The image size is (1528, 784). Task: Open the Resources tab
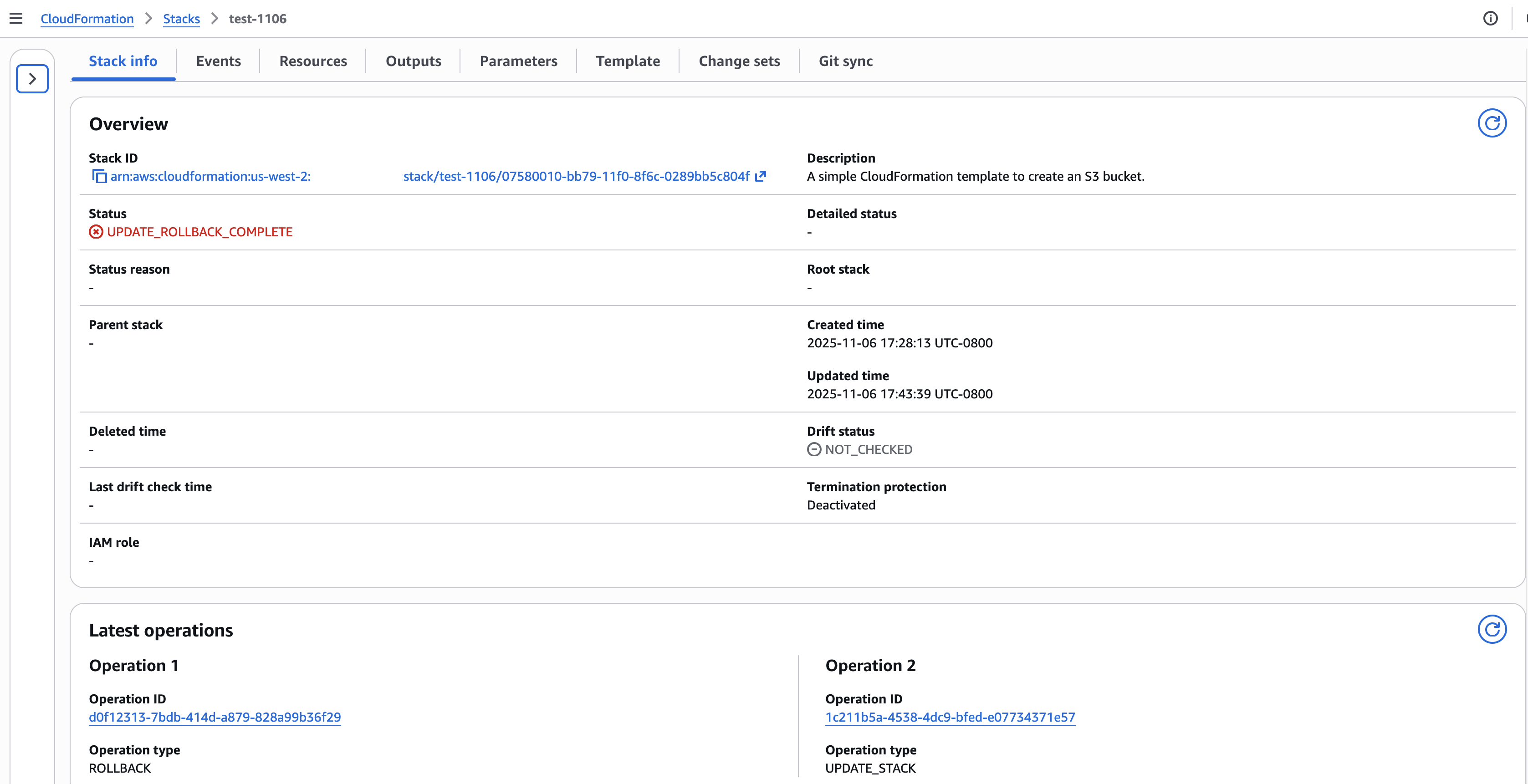(x=313, y=61)
